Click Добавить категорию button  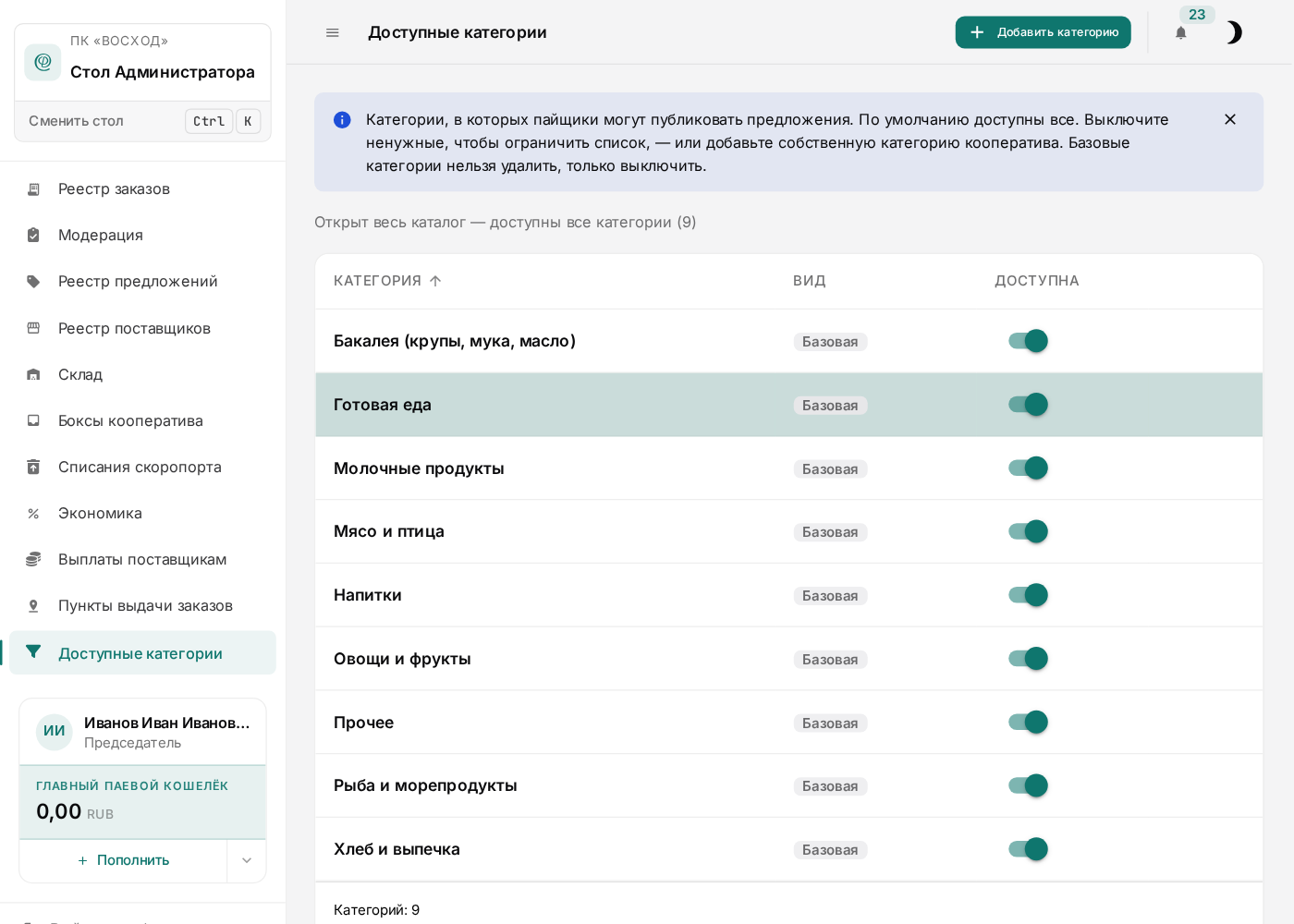tap(1043, 32)
